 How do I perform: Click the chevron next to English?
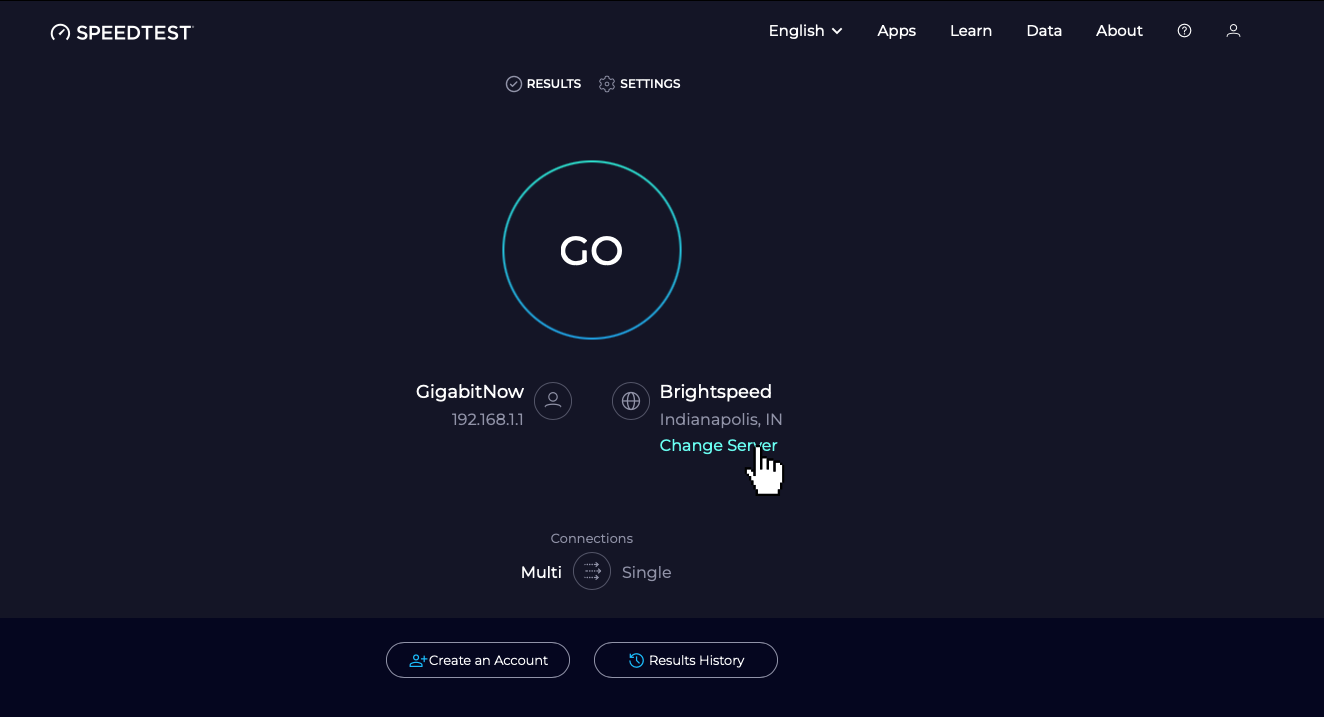(837, 31)
